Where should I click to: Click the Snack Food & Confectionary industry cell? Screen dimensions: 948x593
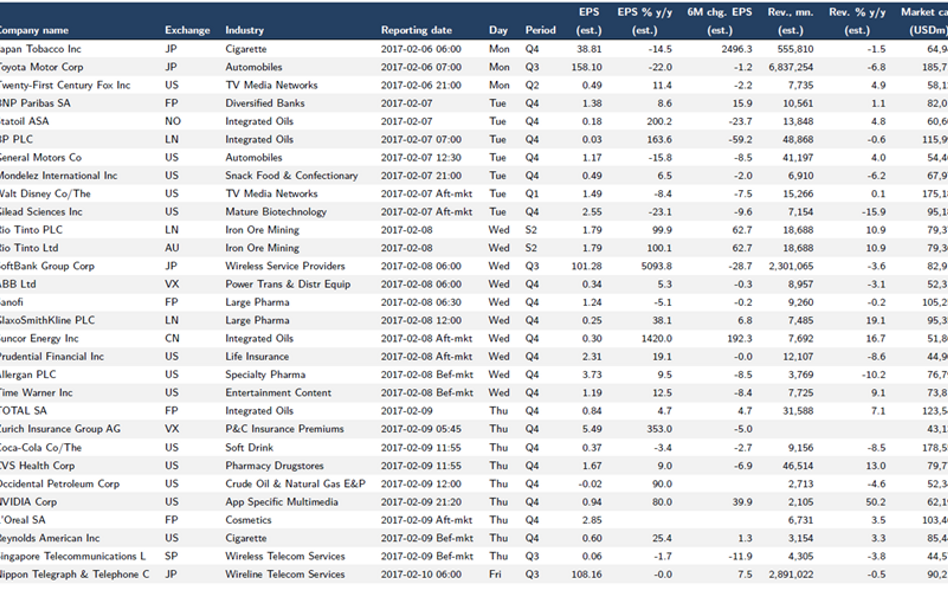(291, 176)
